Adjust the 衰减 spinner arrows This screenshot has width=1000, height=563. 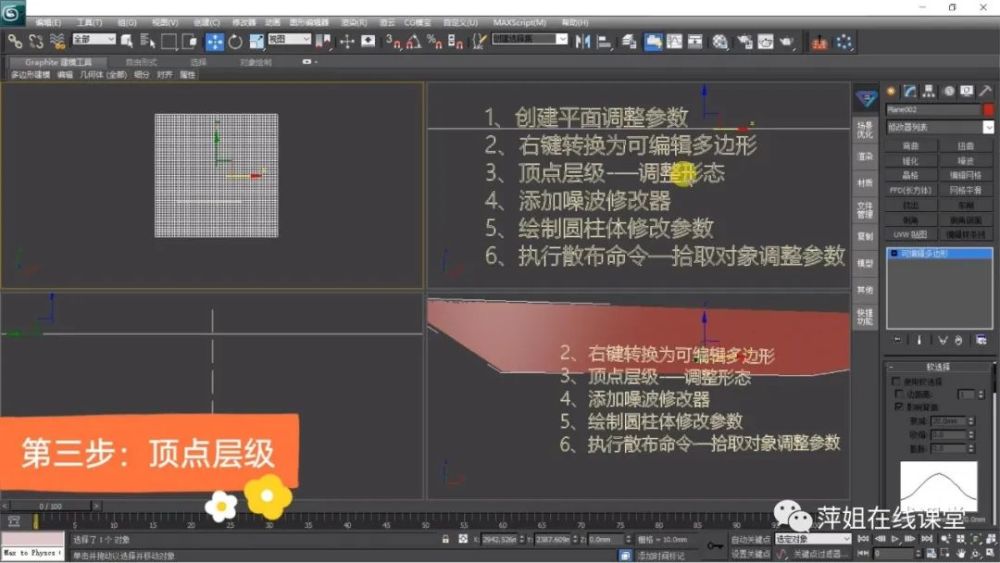(x=971, y=421)
